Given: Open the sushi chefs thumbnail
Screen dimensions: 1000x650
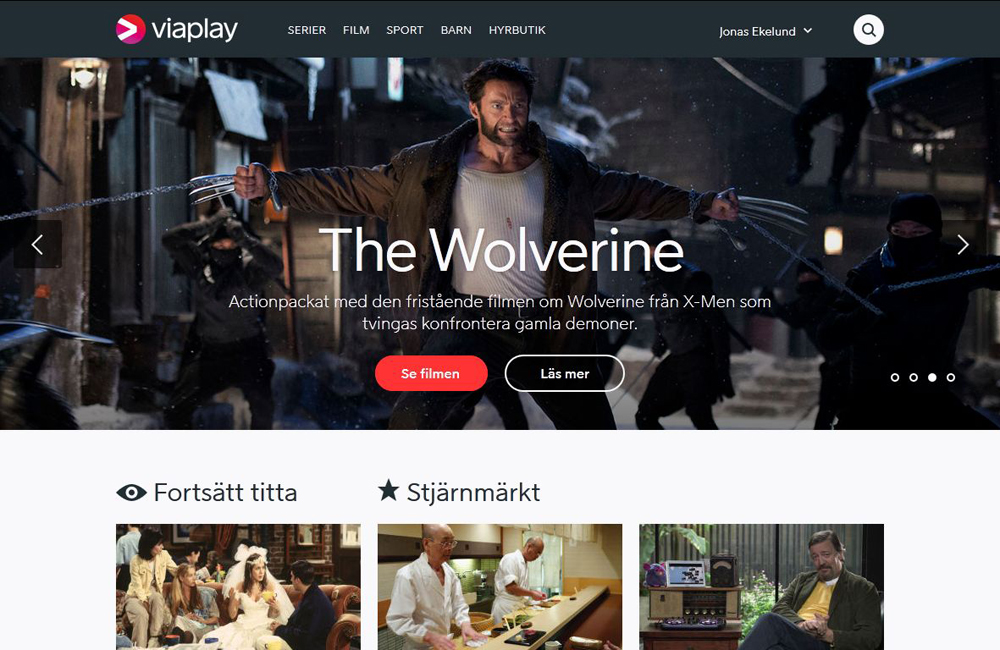Looking at the screenshot, I should click(x=500, y=587).
